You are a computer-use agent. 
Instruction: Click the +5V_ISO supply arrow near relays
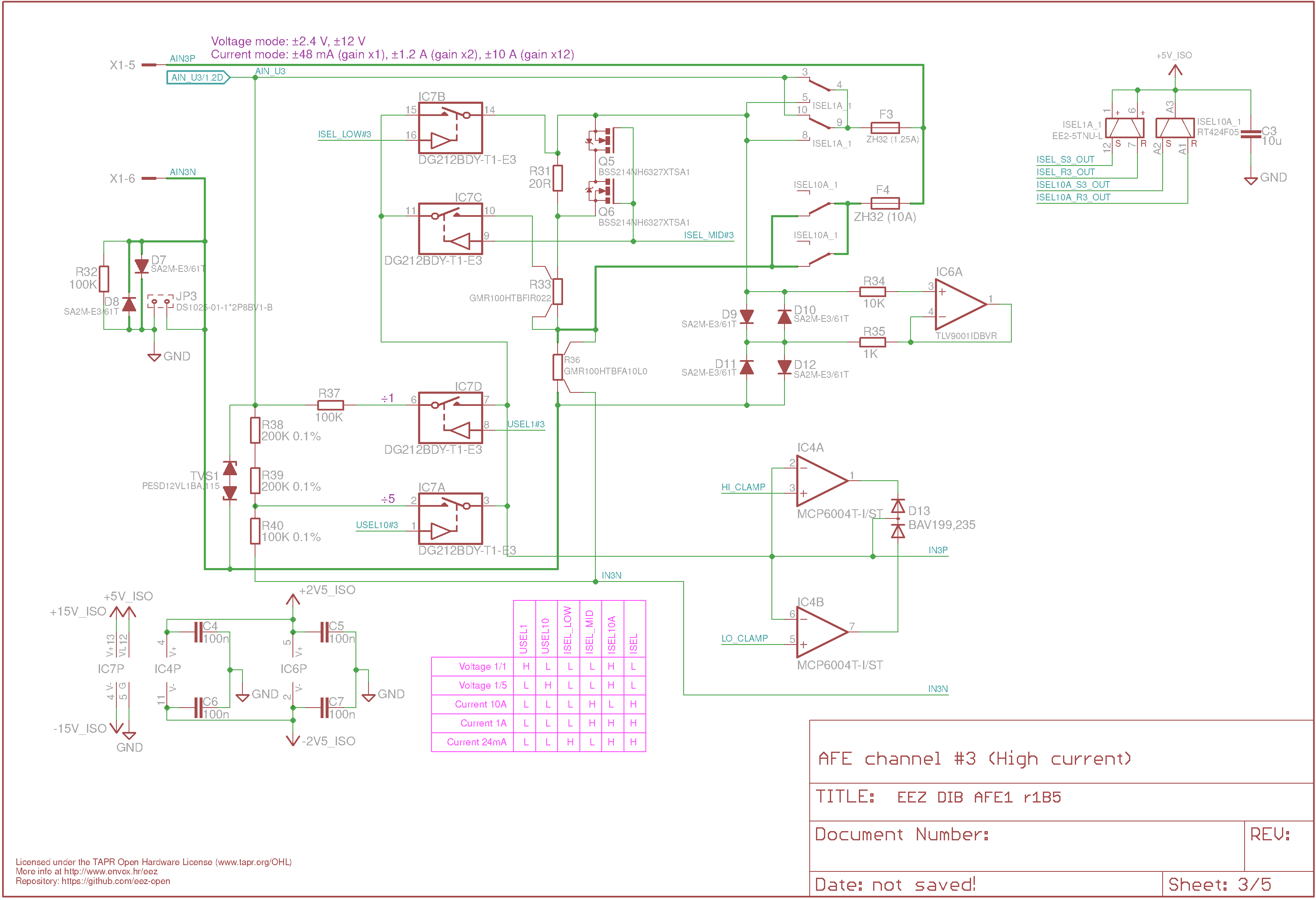click(x=1176, y=71)
